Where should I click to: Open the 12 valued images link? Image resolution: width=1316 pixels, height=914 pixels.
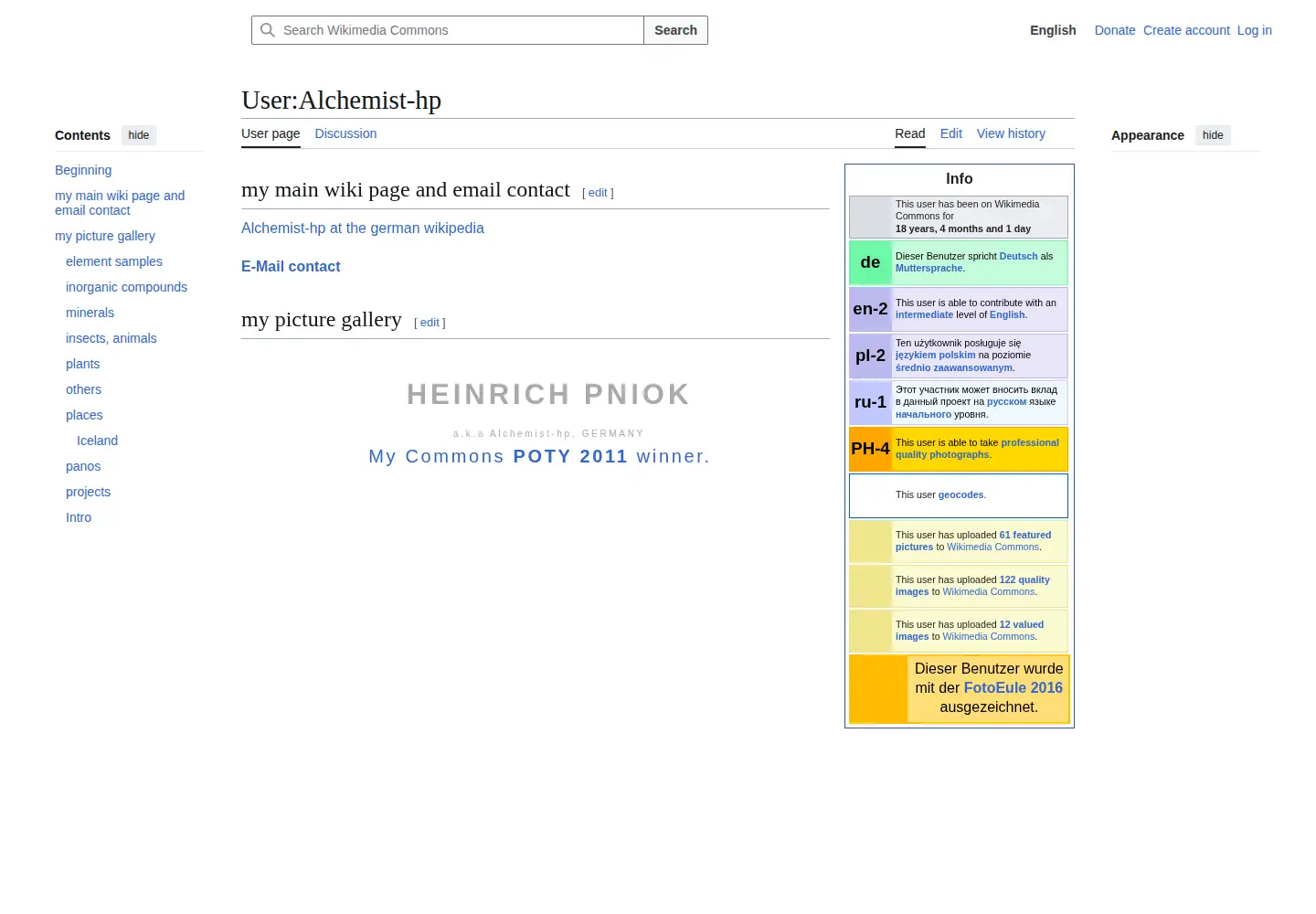[970, 631]
